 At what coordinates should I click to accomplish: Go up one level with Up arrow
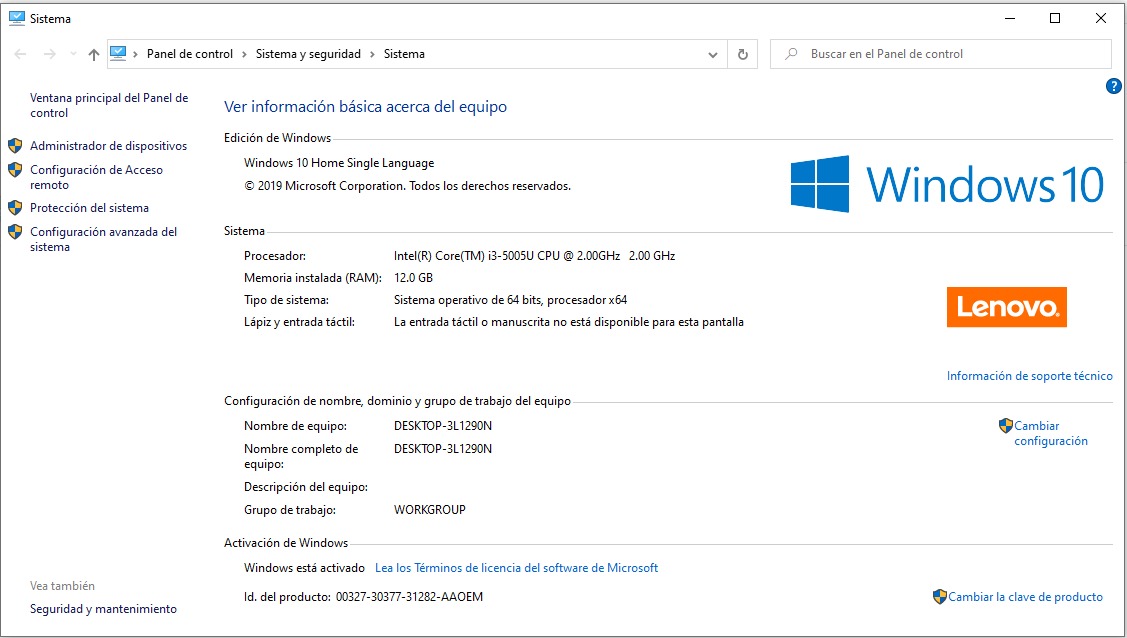(94, 55)
